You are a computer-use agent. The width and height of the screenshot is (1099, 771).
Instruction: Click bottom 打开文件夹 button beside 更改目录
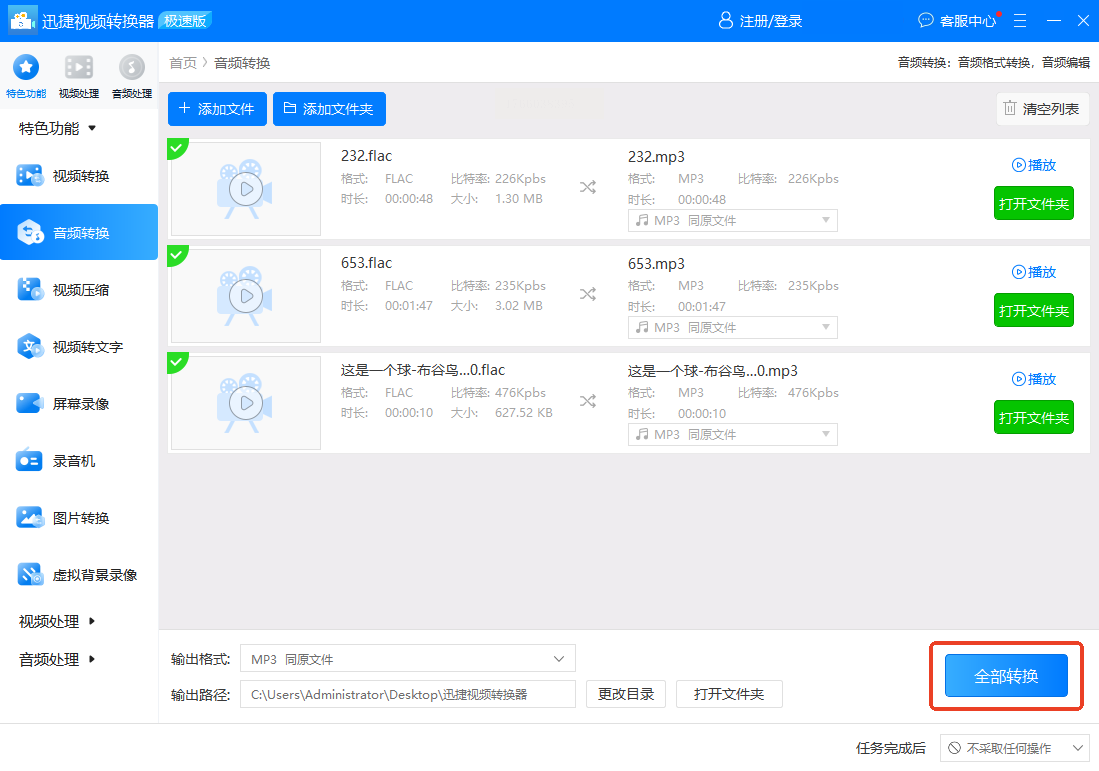(729, 695)
